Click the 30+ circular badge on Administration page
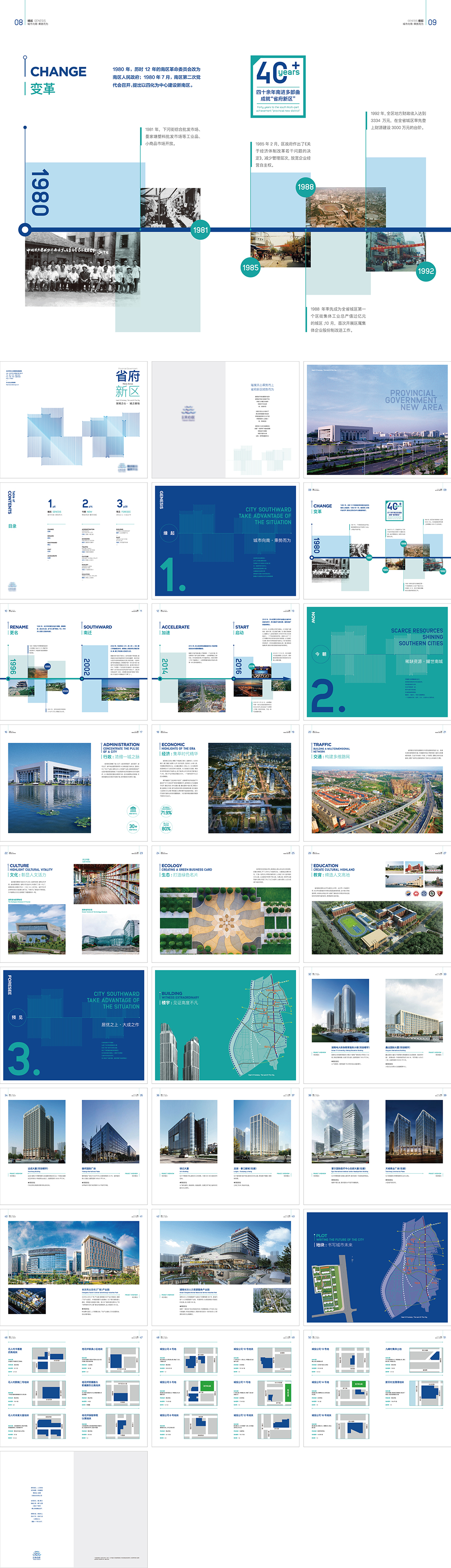This screenshot has height=1568, width=451. pos(133,827)
